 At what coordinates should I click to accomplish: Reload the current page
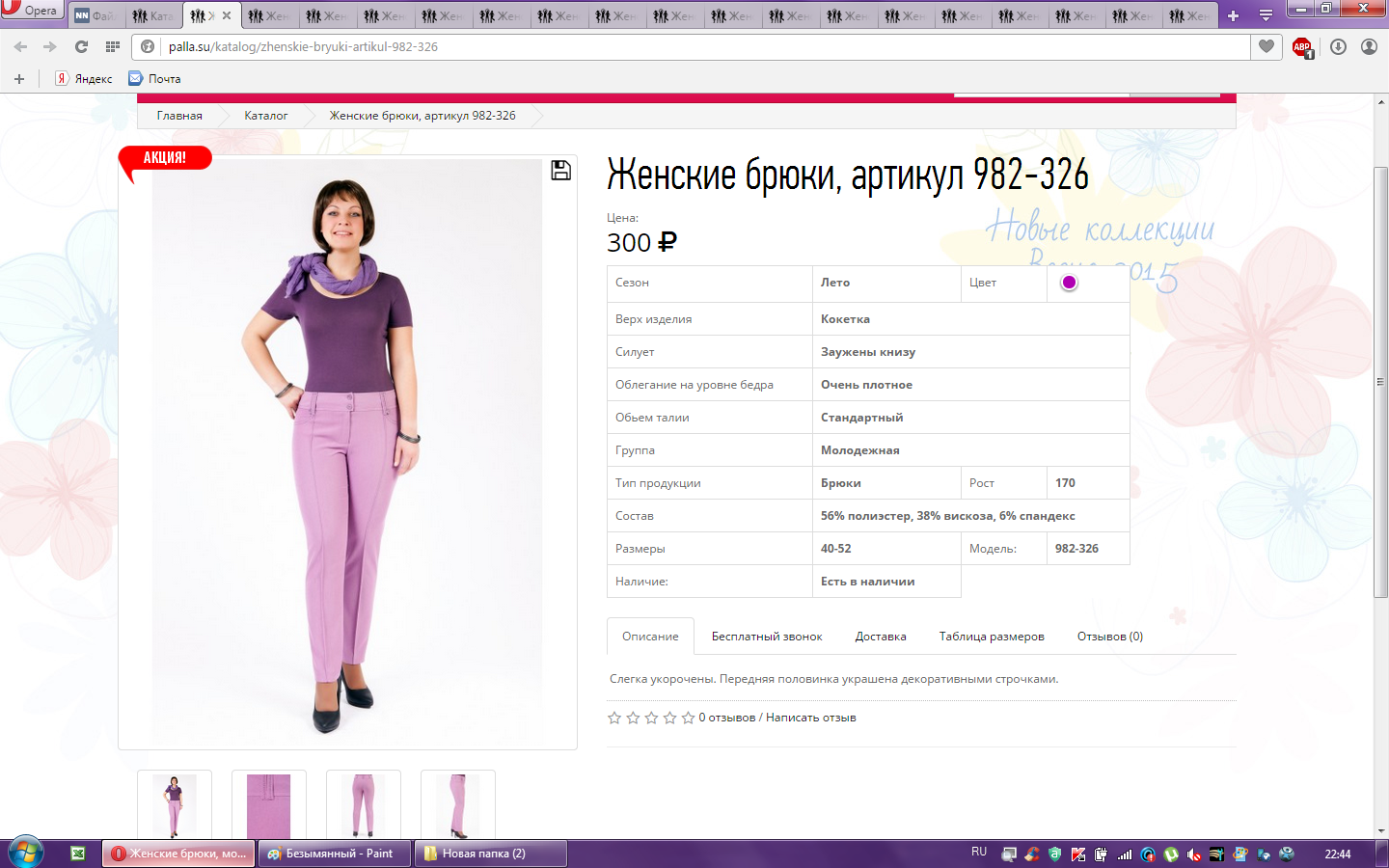pyautogui.click(x=81, y=46)
